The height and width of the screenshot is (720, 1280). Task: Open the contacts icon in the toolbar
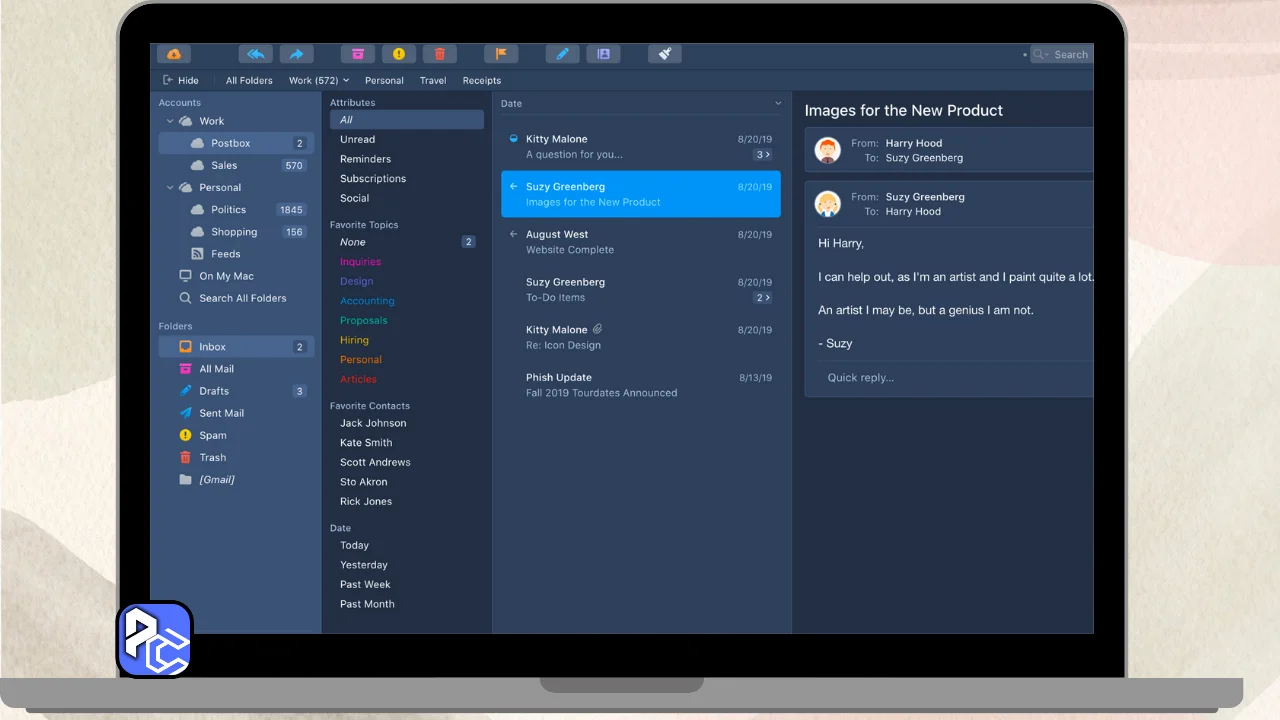(603, 54)
